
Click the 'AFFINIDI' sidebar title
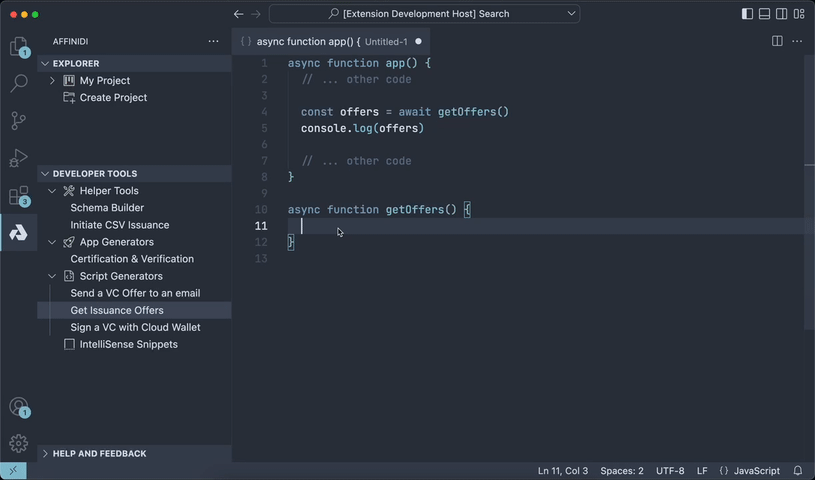[x=70, y=41]
